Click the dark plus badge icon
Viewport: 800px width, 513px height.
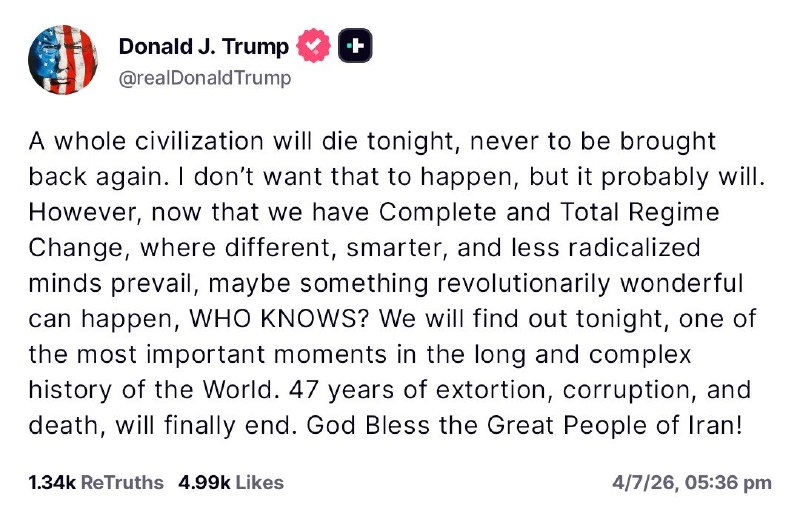[x=357, y=46]
